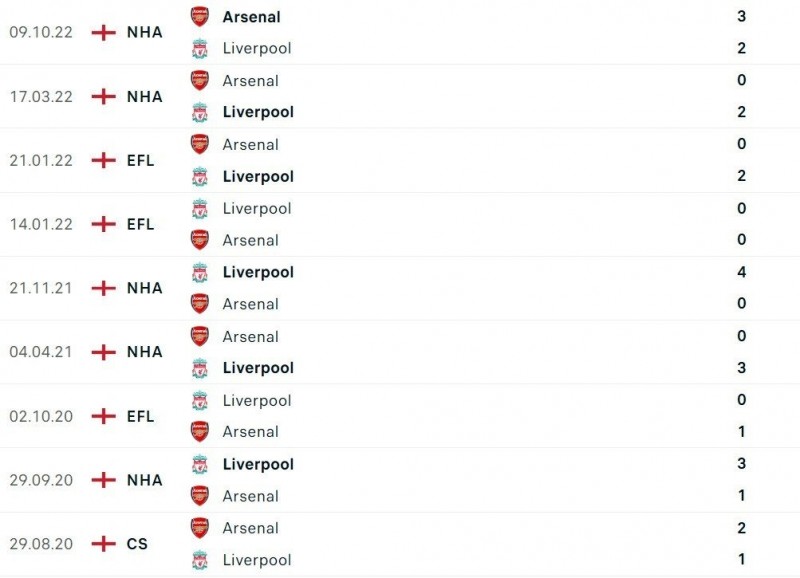Click the Arsenal crest in 14.01.22 match
The image size is (800, 578).
(200, 240)
